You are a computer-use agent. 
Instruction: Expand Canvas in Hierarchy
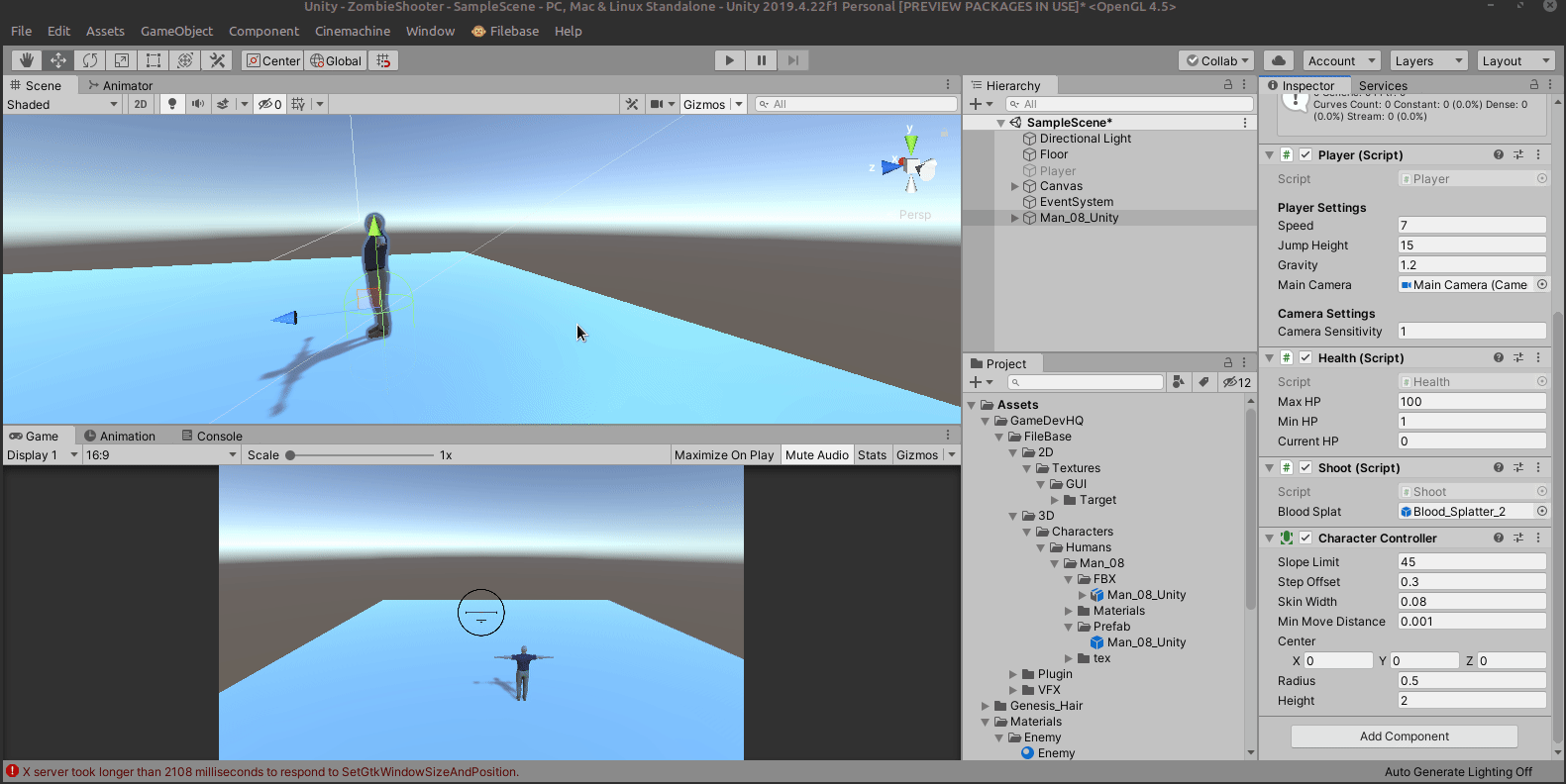[x=1014, y=186]
